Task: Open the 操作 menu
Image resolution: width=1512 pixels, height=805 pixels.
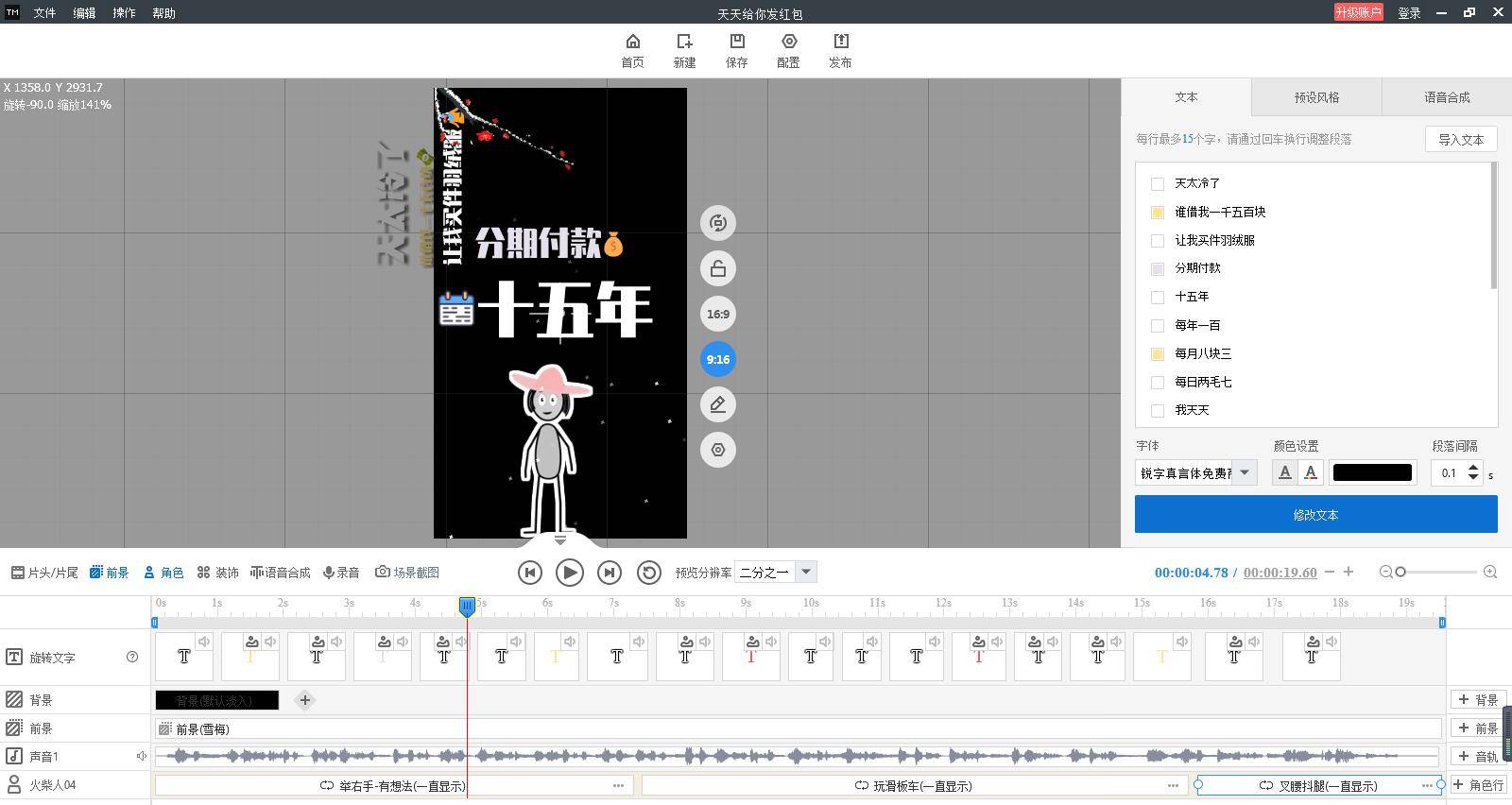Action: click(x=124, y=13)
